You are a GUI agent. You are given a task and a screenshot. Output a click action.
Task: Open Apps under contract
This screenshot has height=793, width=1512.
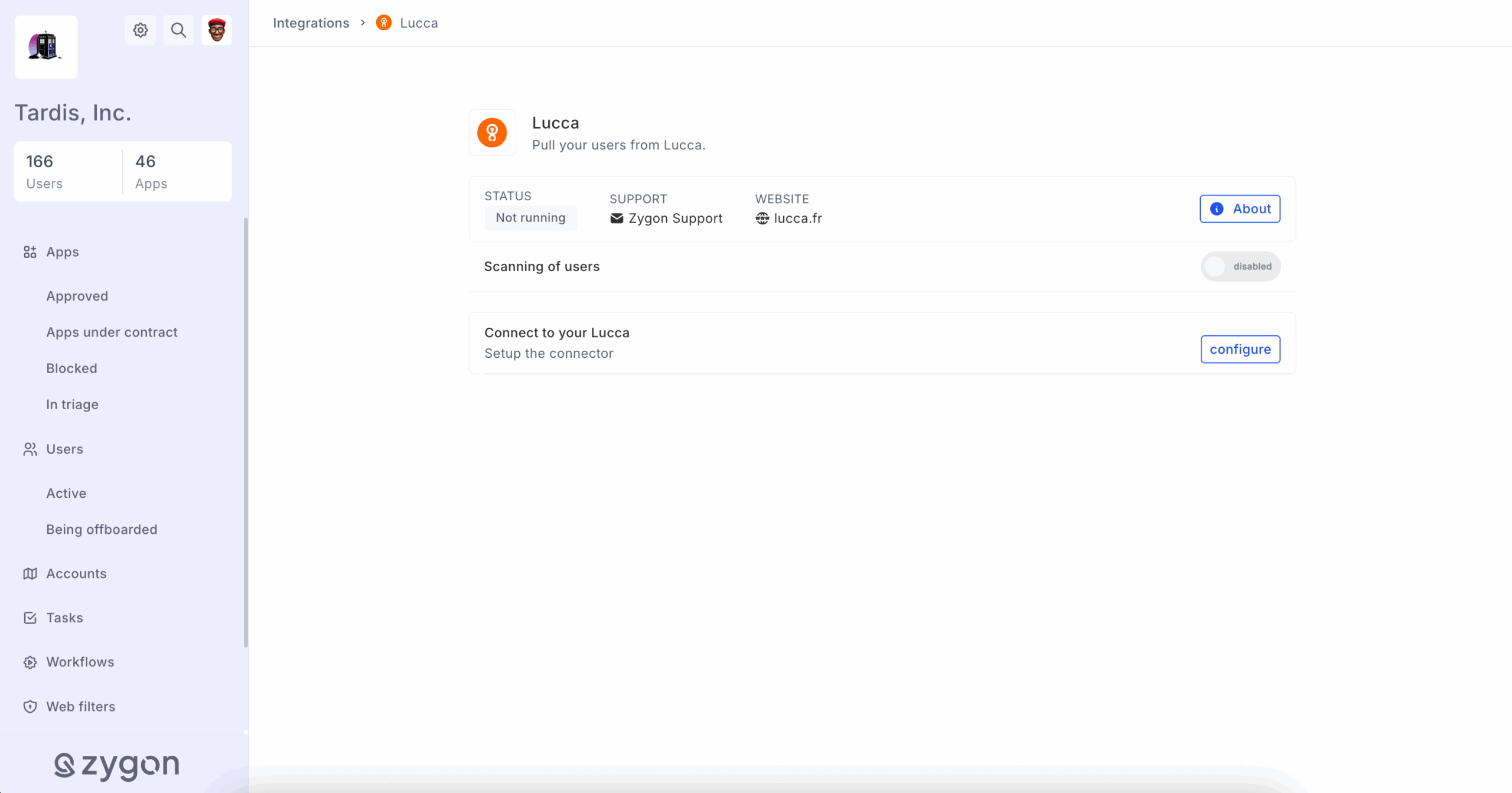(112, 332)
